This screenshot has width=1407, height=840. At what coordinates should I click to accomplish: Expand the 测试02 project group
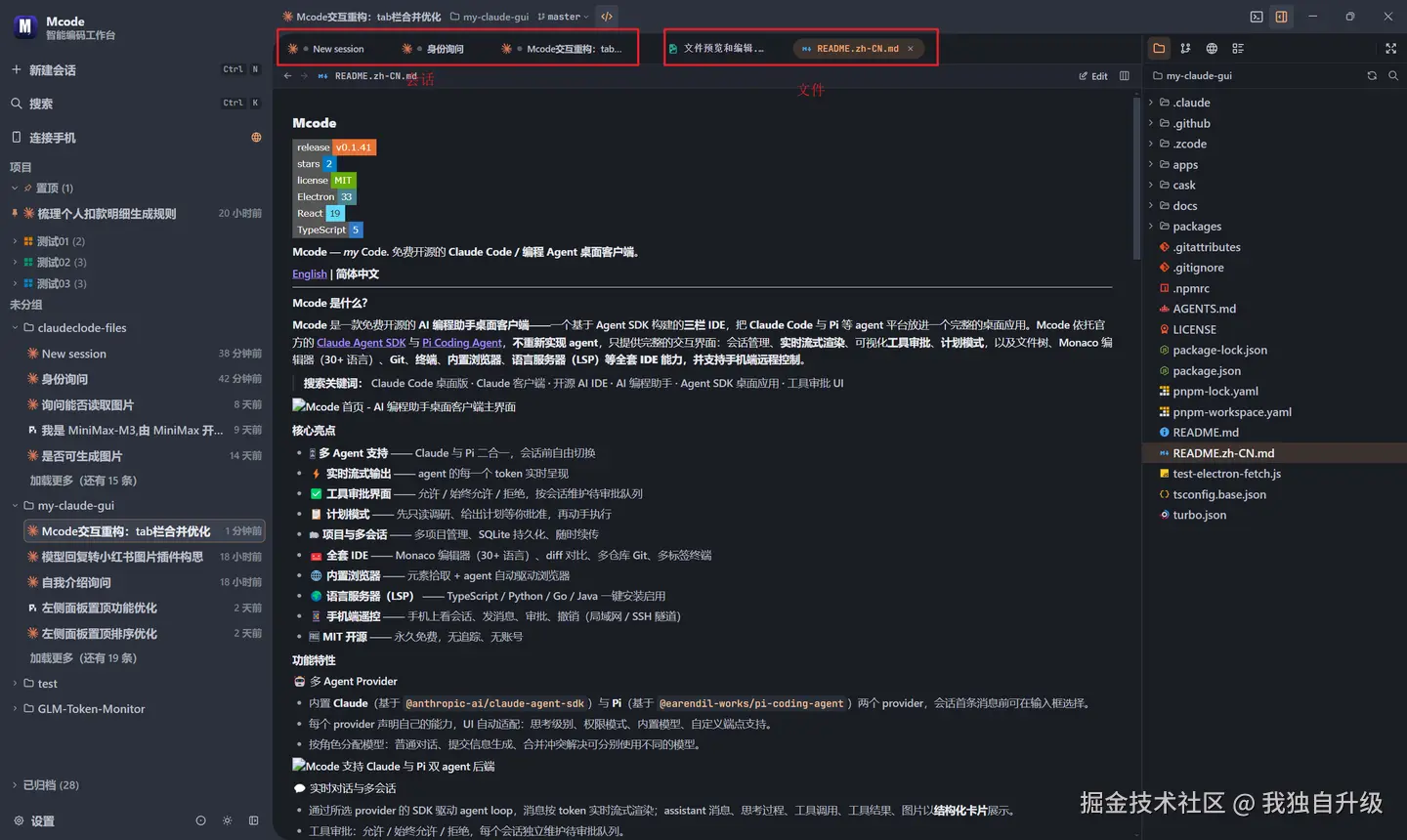coord(15,262)
